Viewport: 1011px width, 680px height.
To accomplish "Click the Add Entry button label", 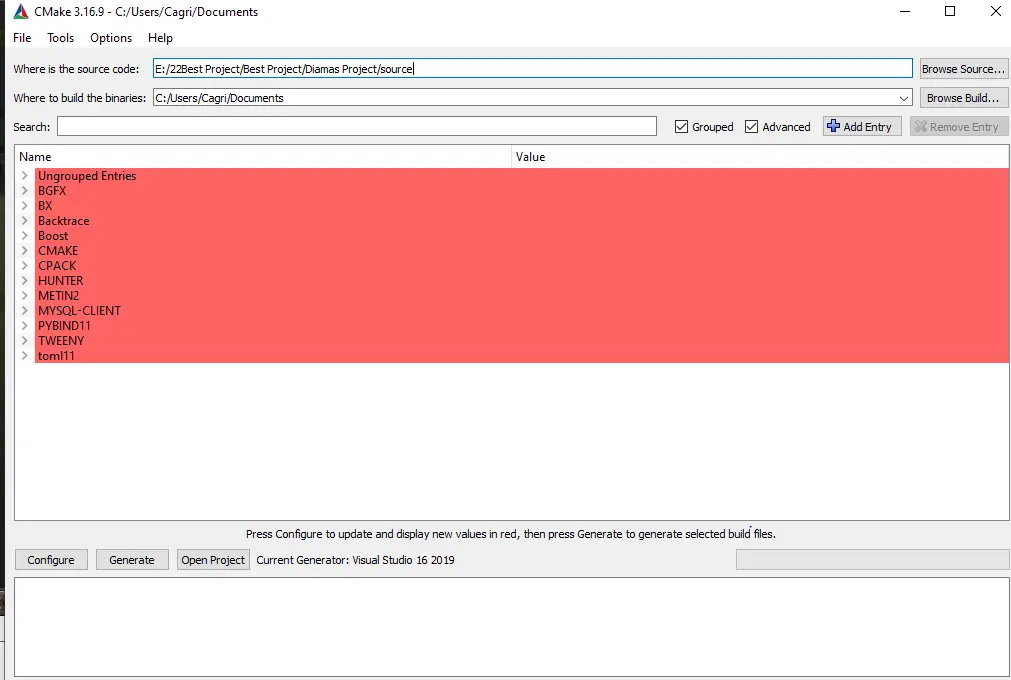I will tap(867, 127).
